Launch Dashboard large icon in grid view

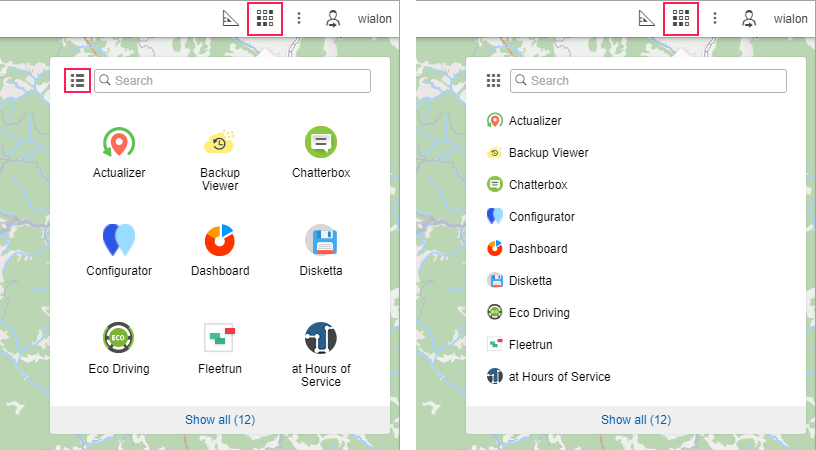click(220, 240)
